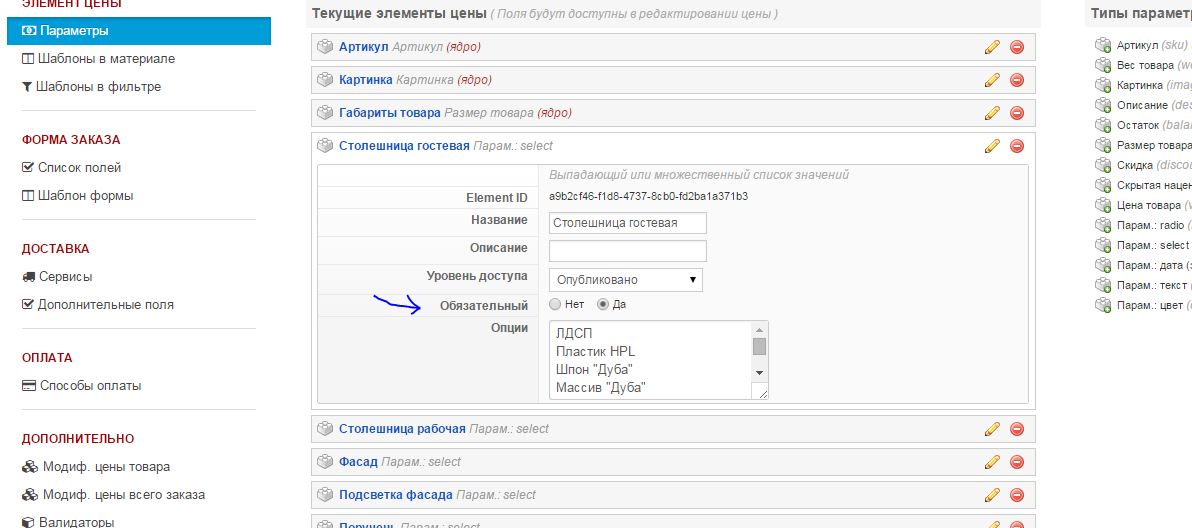
Task: Click the empty Описание input field
Action: pos(628,251)
